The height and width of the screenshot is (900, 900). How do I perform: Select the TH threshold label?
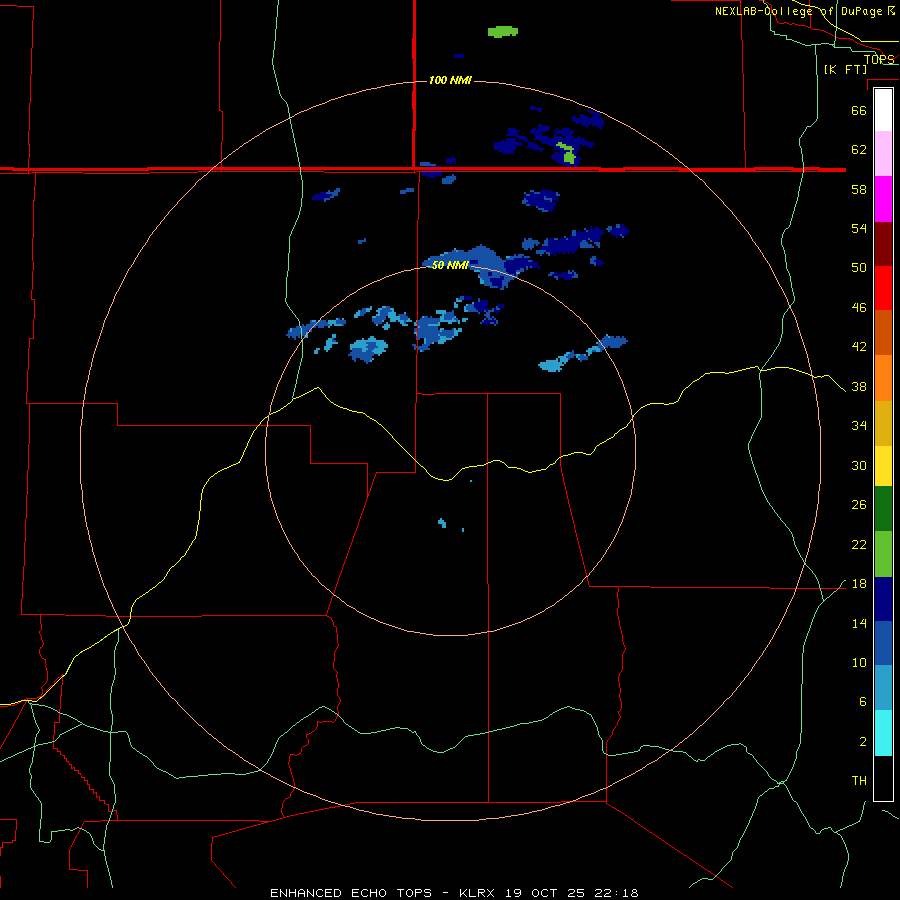pyautogui.click(x=859, y=781)
